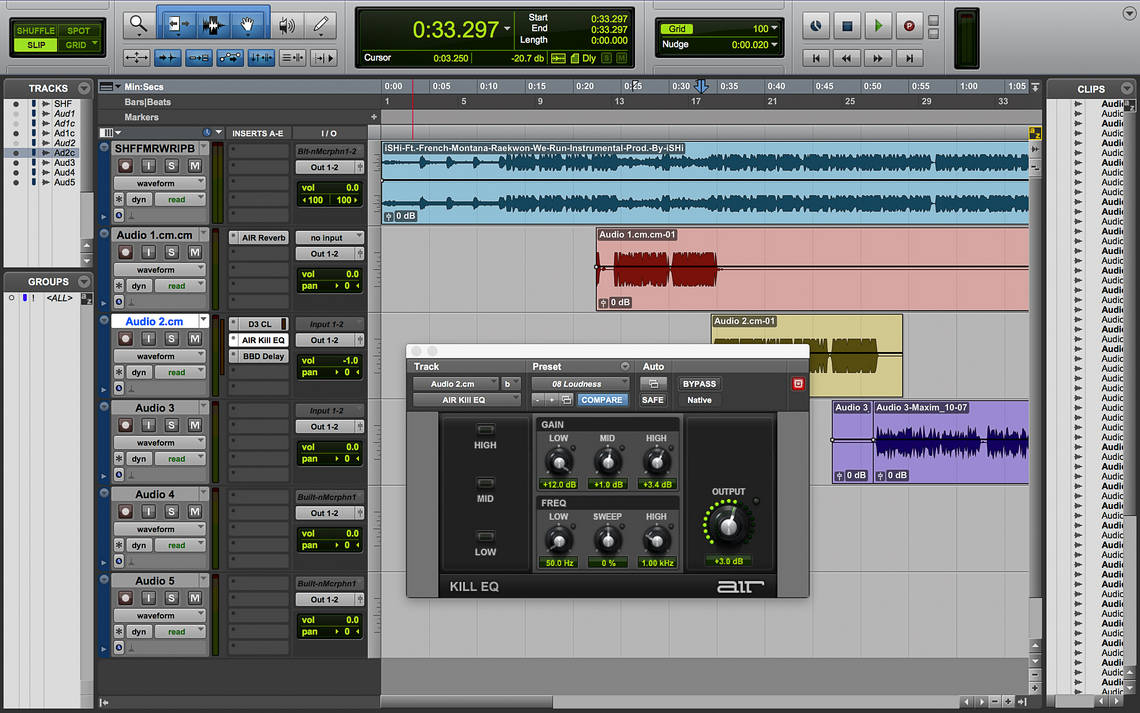Open the Groups list menu
This screenshot has width=1140, height=713.
coord(84,281)
